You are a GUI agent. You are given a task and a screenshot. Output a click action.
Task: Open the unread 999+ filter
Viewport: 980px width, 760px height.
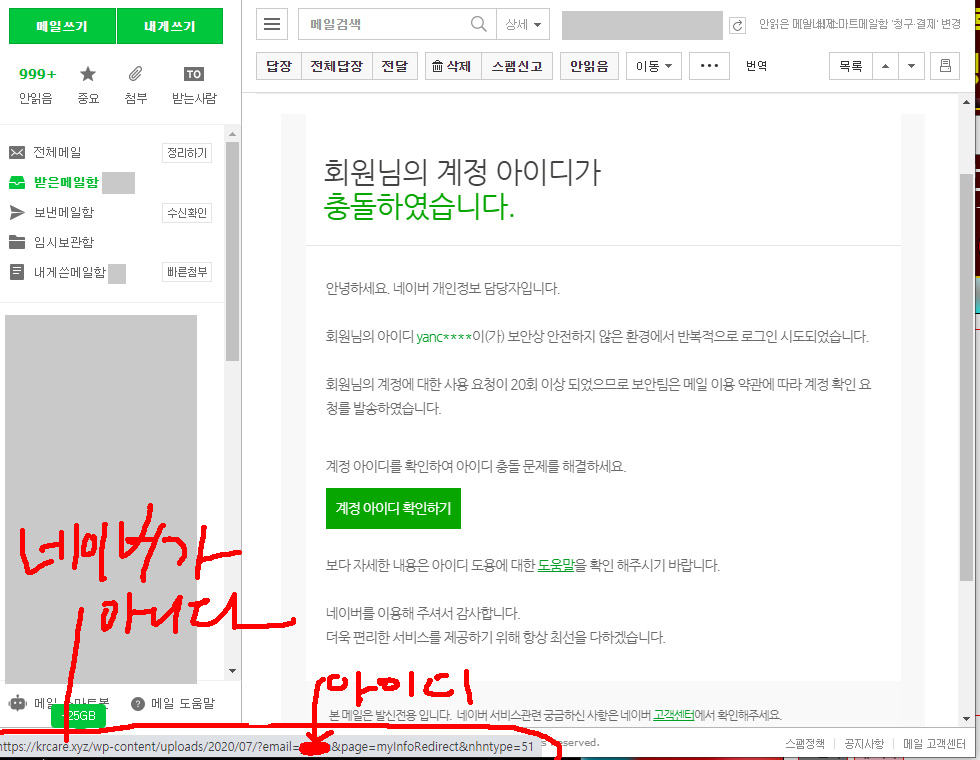[x=36, y=85]
